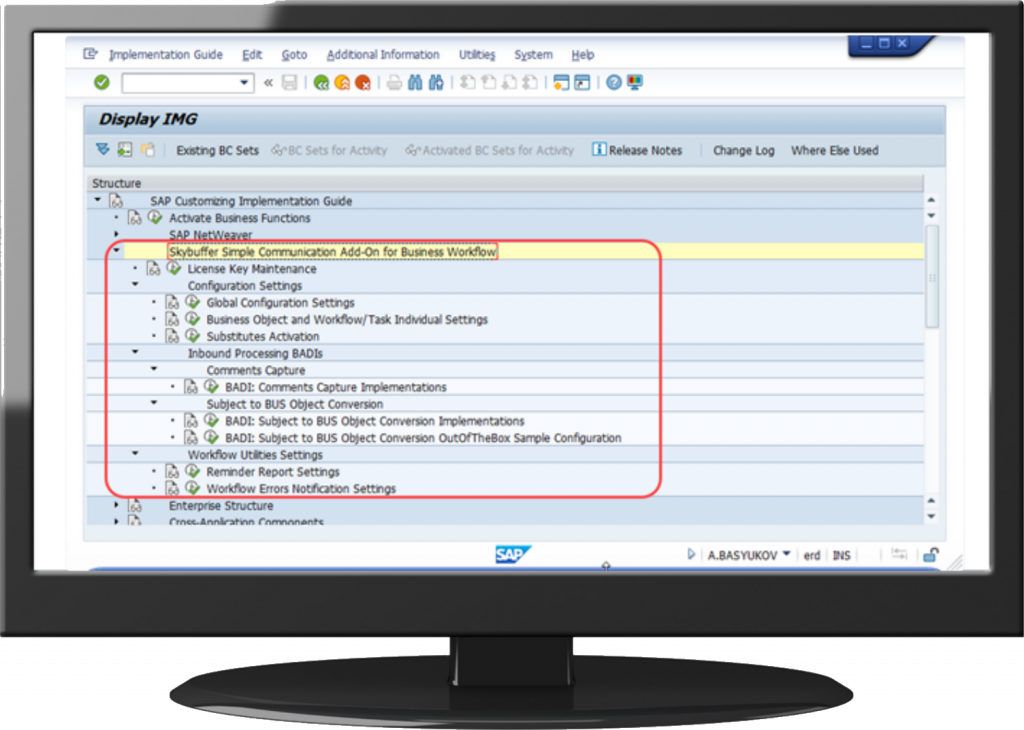Screen dimensions: 1024x730
Task: Collapse the Inbound Processing BADIs node
Action: coord(135,352)
